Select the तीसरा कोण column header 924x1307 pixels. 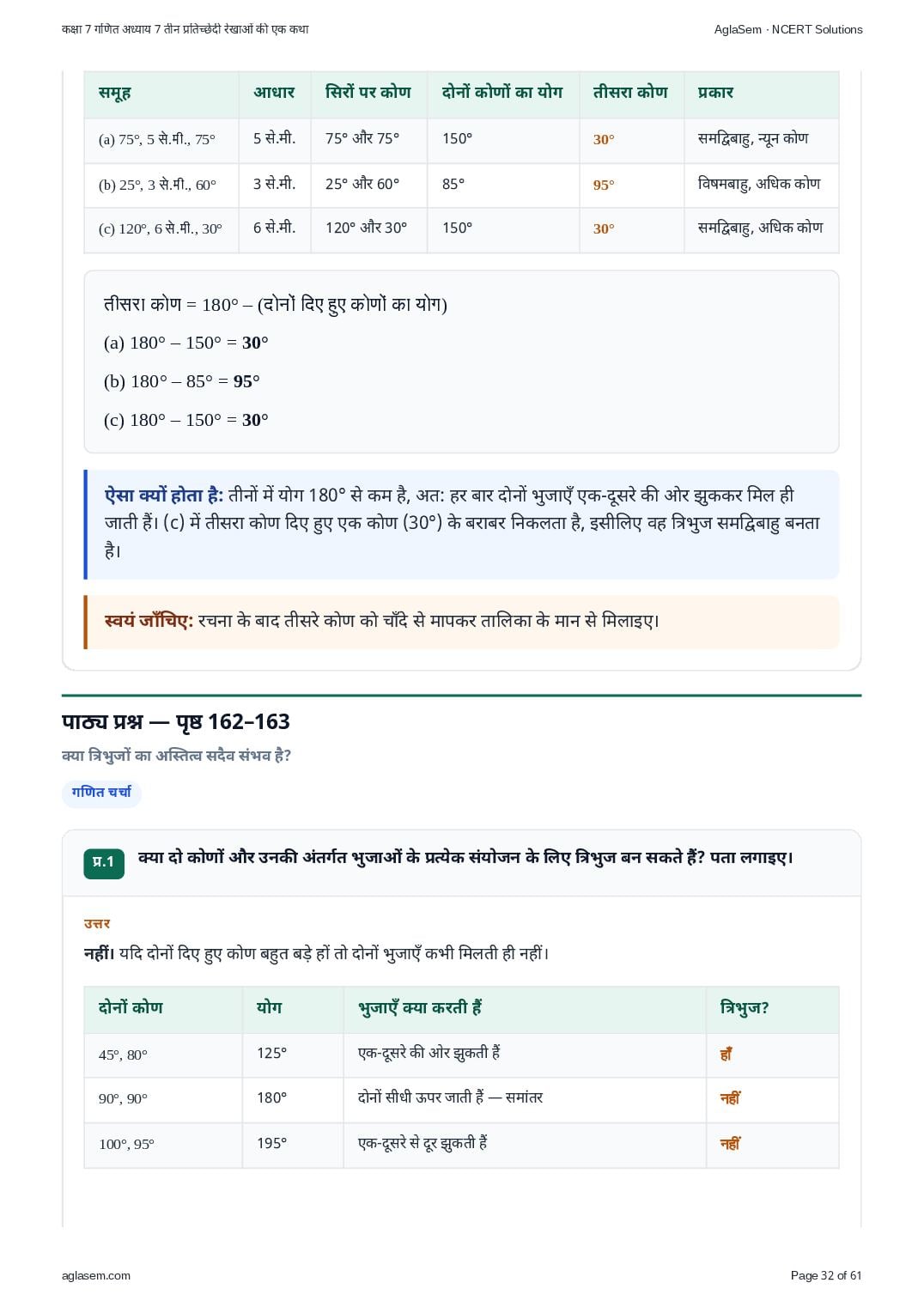[630, 92]
